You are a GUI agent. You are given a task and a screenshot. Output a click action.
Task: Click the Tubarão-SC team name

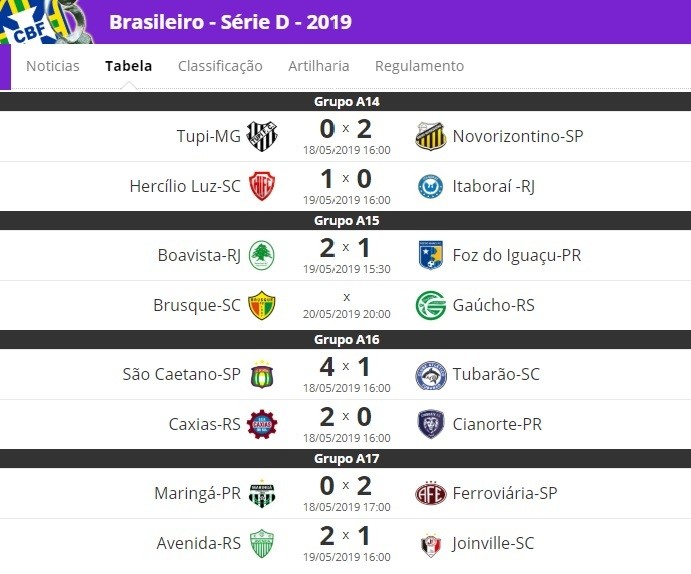click(x=496, y=374)
